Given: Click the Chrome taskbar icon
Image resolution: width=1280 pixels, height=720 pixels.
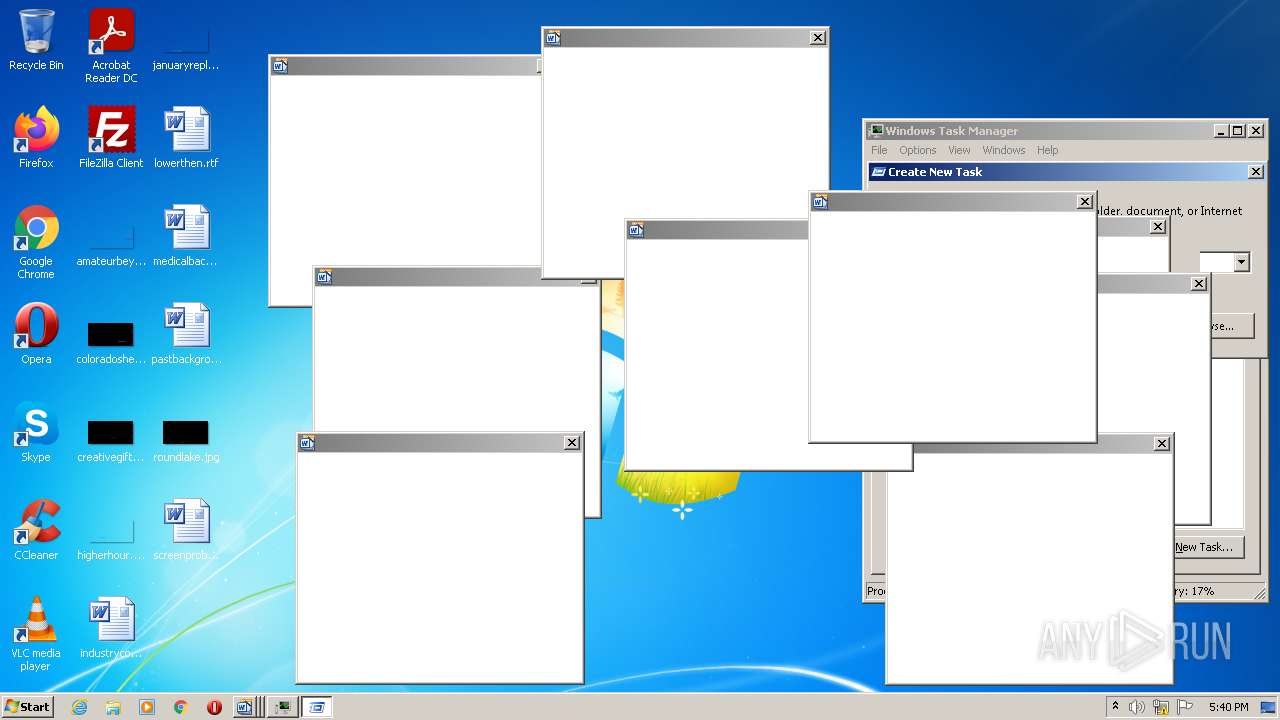Looking at the screenshot, I should pos(181,707).
